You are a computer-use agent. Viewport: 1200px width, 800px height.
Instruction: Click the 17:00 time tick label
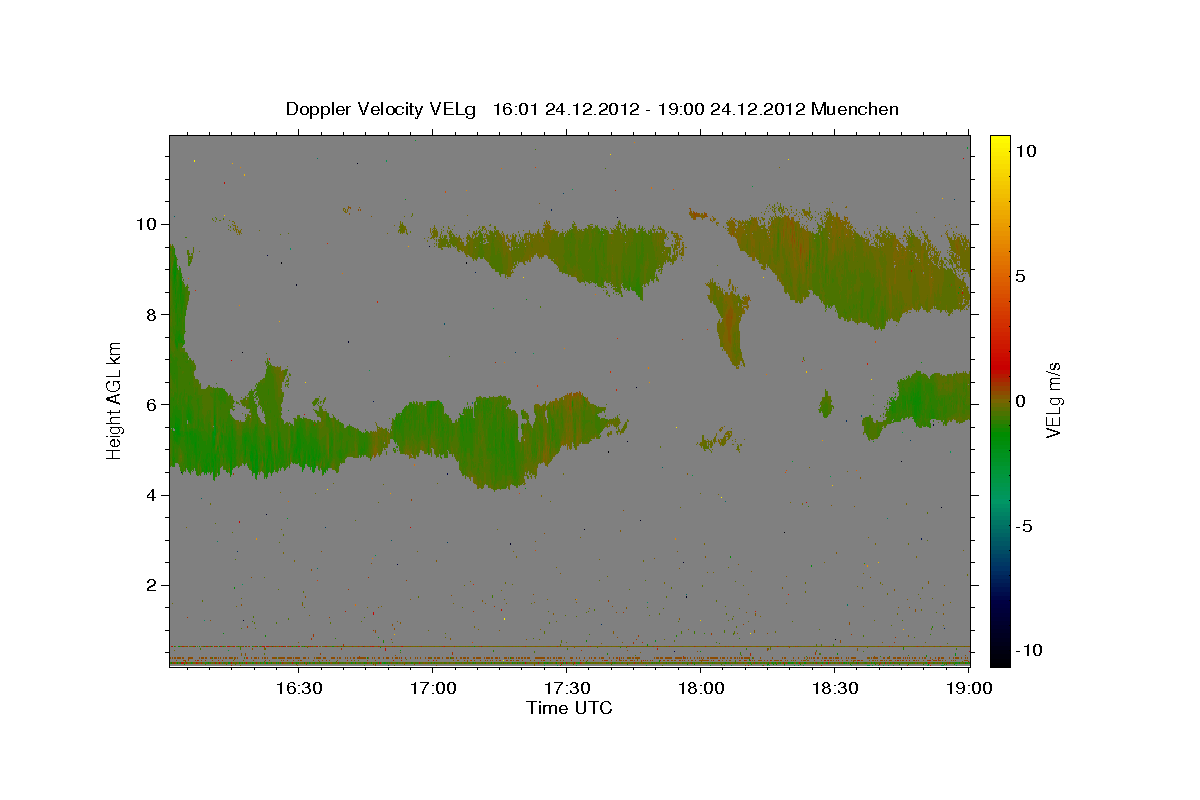click(432, 689)
